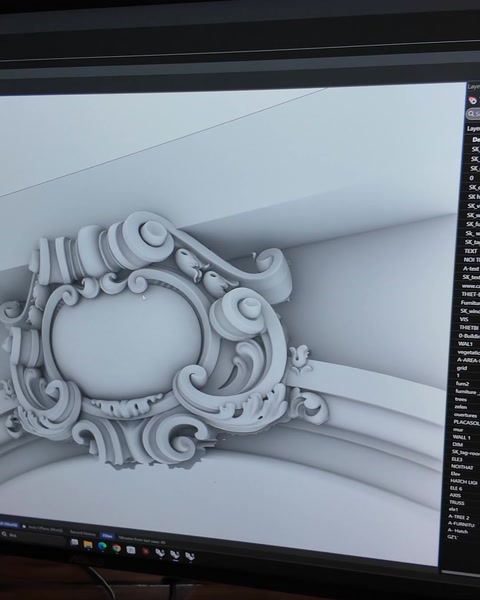Select the zelen layer
Screen dimensions: 480x600
coord(460,407)
